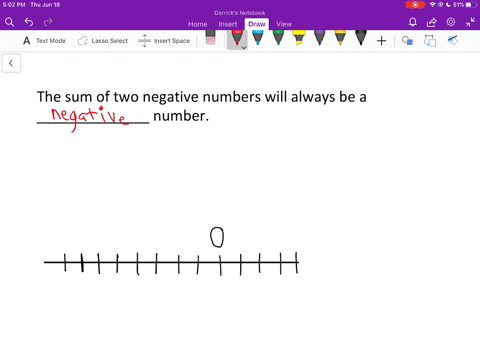The image size is (480, 360).
Task: Switch to the Home tab
Action: (197, 24)
